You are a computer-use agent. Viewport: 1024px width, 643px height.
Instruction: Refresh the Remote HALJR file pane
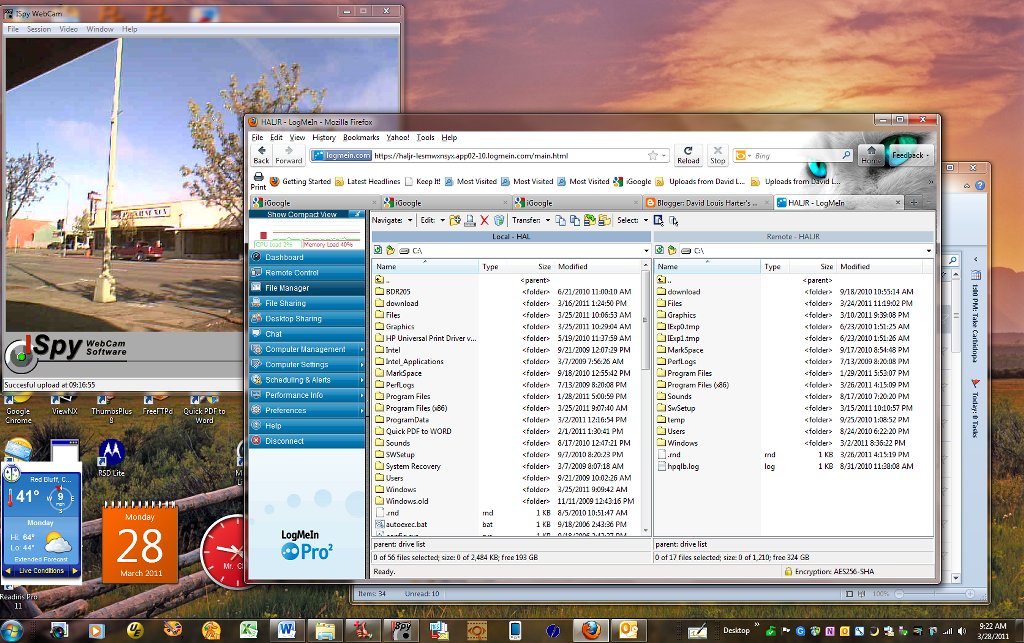(x=660, y=251)
